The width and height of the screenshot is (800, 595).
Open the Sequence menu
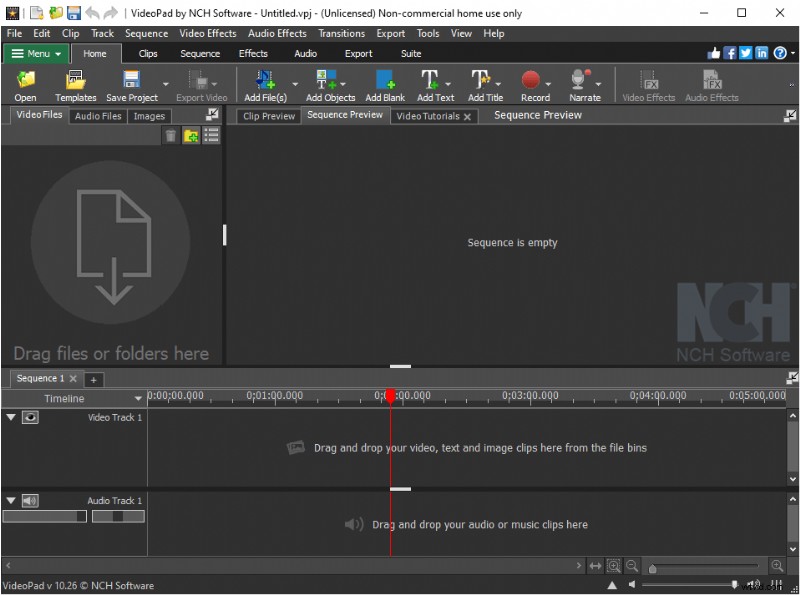(x=146, y=33)
